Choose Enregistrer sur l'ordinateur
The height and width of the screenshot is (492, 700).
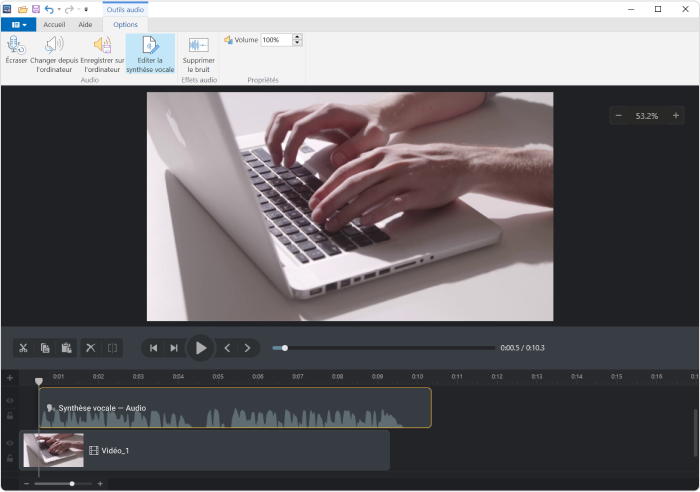click(102, 54)
